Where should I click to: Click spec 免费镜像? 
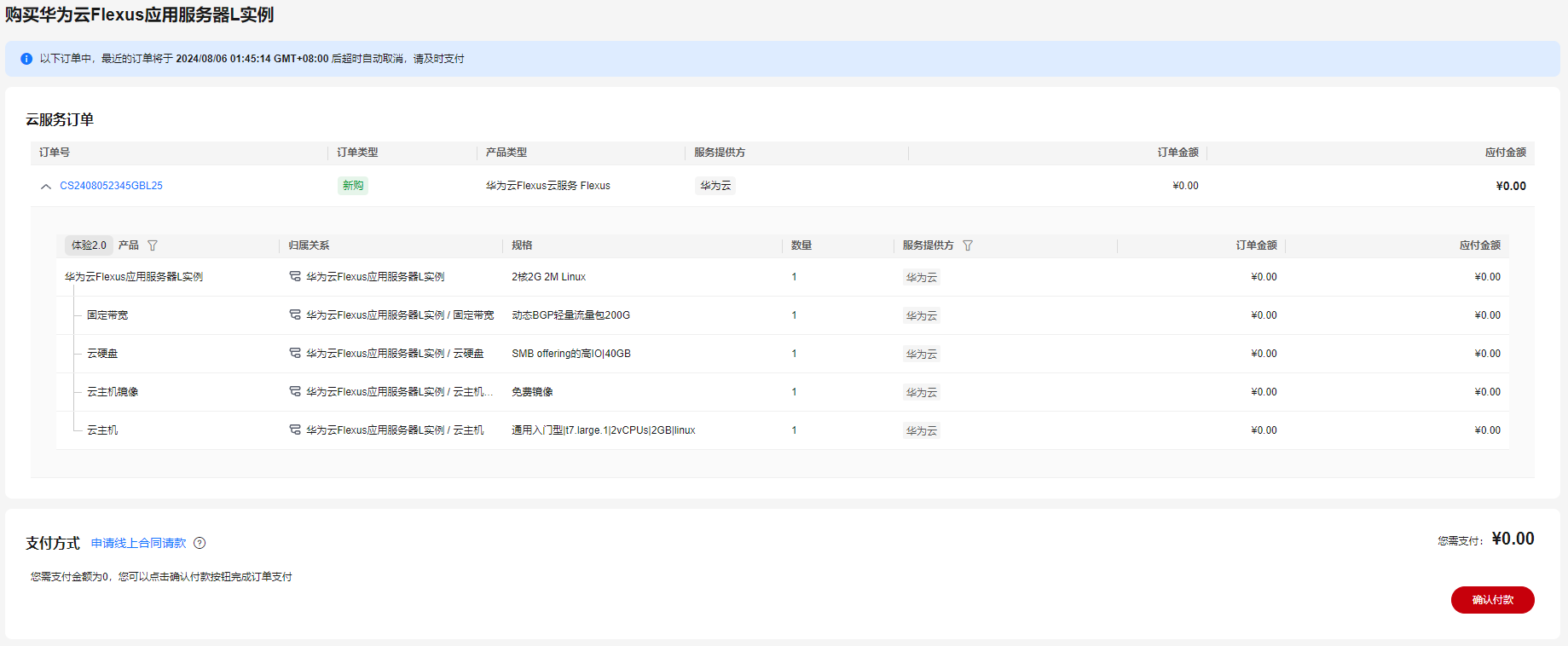coord(532,392)
